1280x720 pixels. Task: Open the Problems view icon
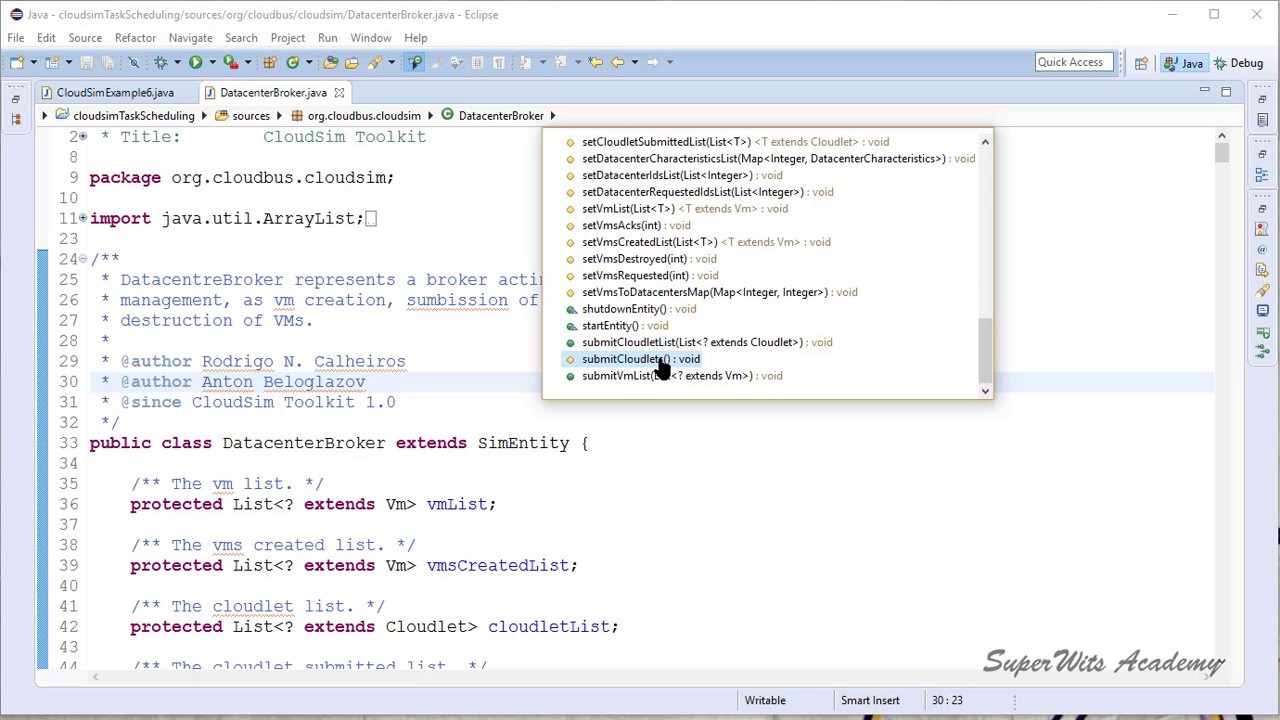coord(1262,230)
